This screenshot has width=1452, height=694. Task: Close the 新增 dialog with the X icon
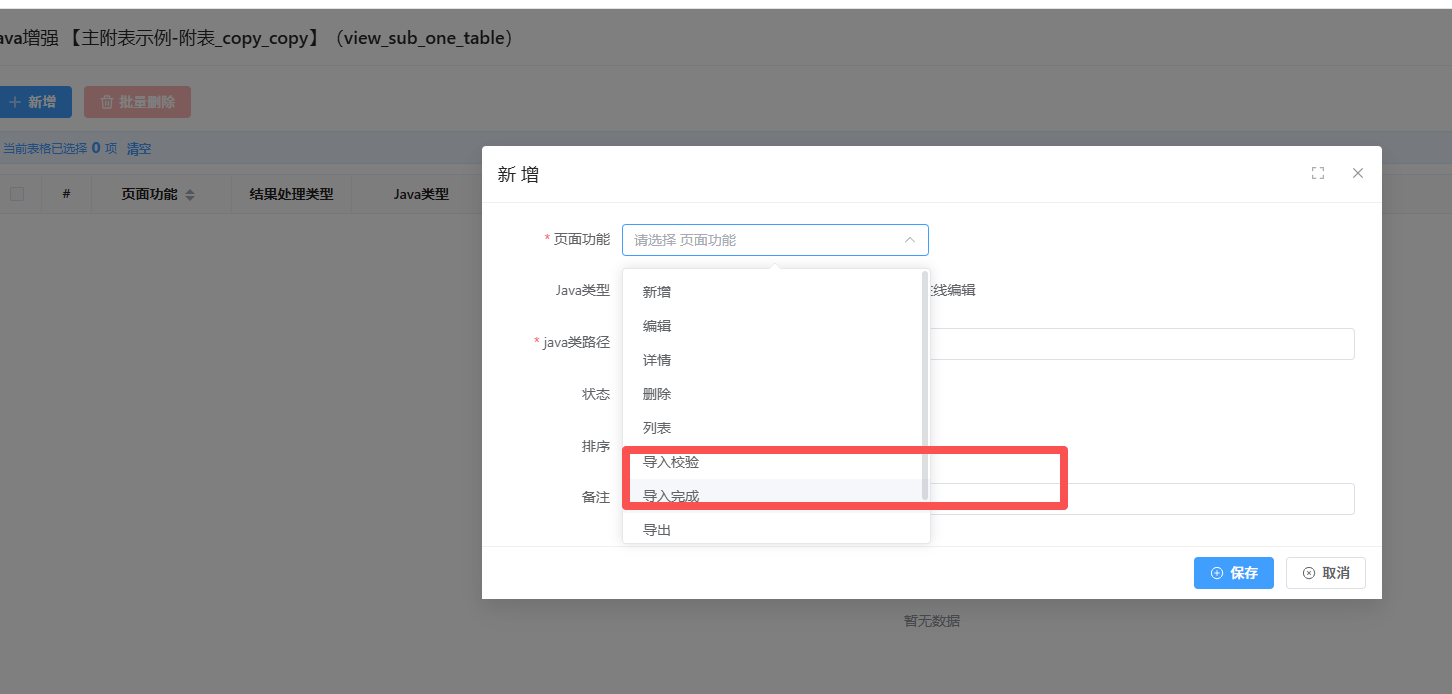tap(1357, 173)
